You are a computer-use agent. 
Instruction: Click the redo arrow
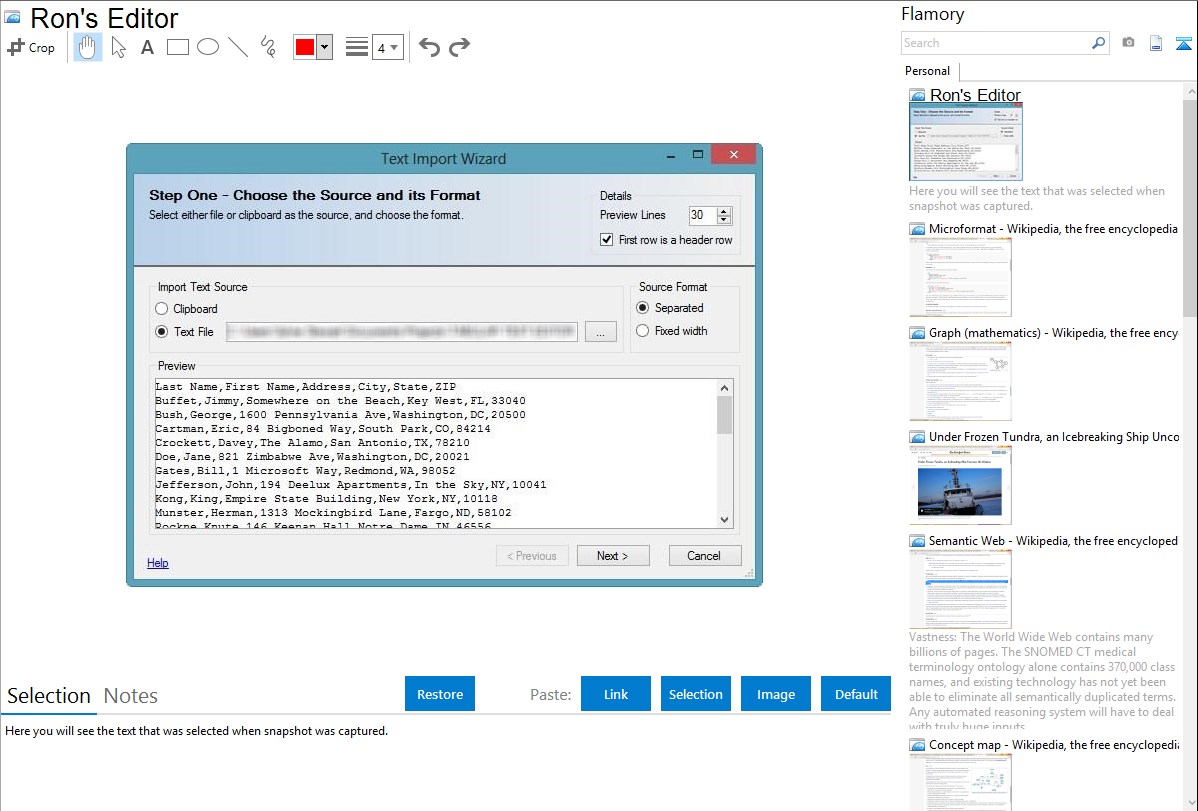459,47
